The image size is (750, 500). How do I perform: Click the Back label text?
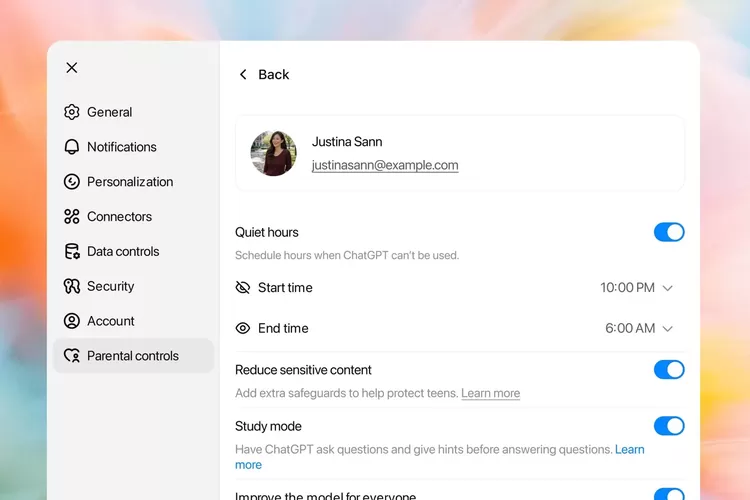coord(274,75)
